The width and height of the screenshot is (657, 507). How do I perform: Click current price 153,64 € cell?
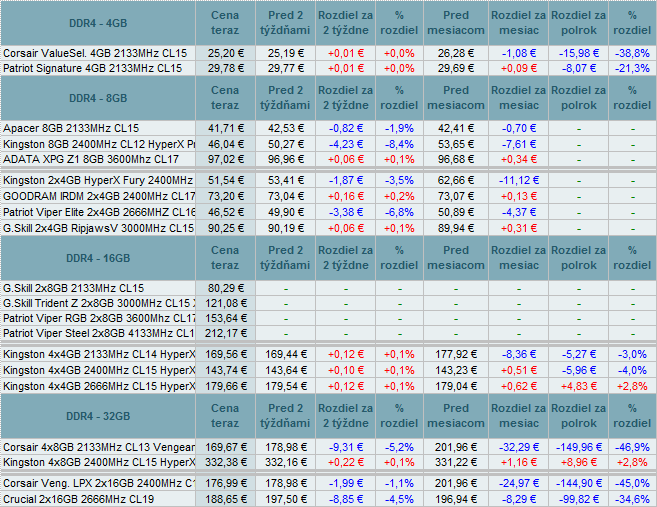[x=225, y=318]
